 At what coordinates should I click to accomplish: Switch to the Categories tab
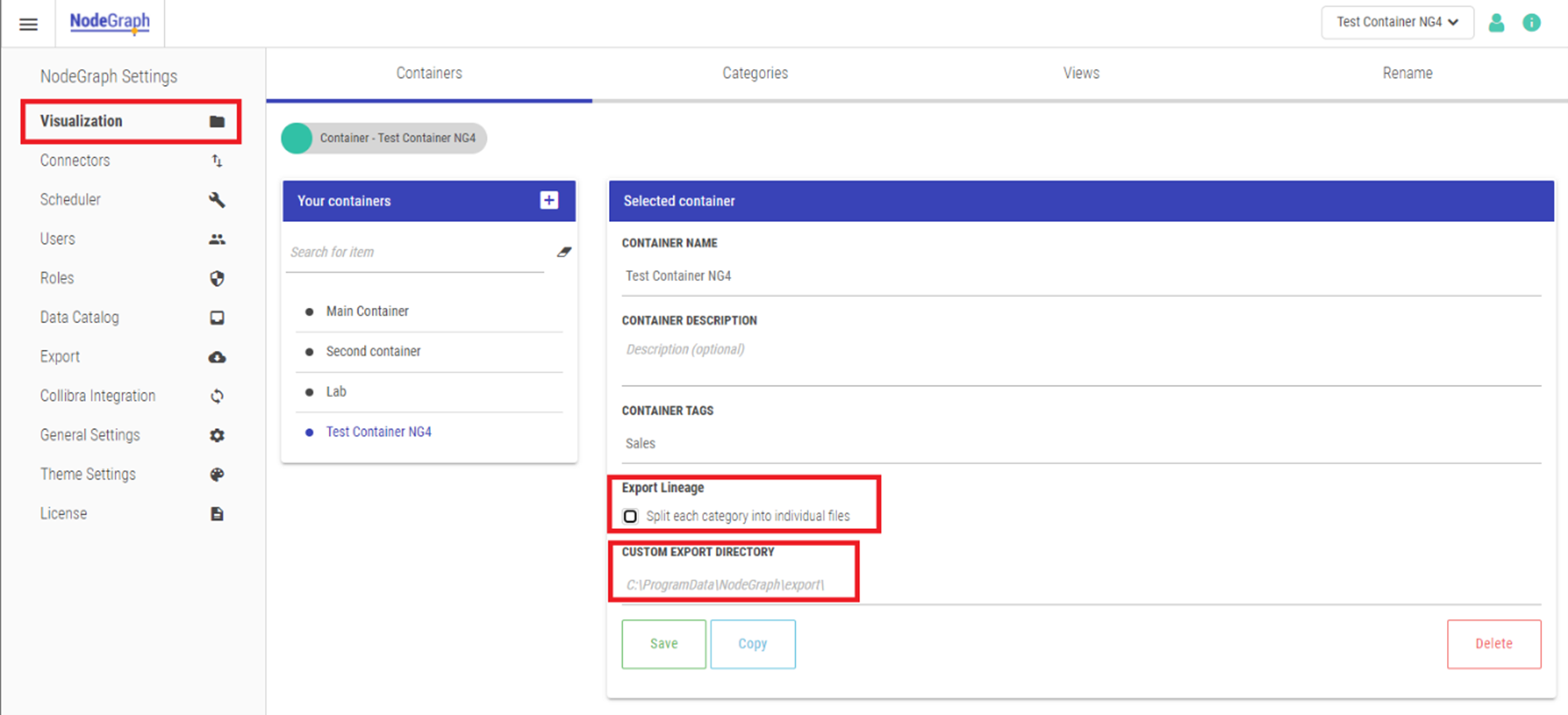[755, 73]
